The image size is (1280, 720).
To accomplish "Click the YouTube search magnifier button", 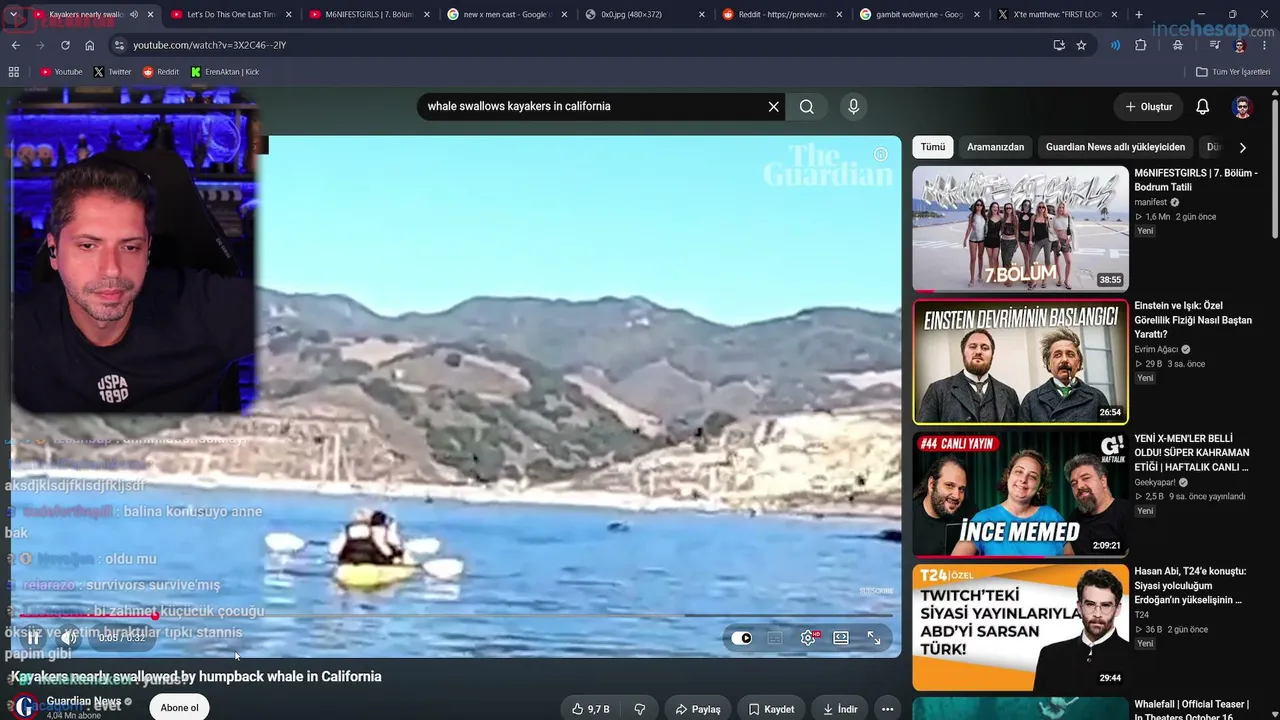I will coord(807,107).
